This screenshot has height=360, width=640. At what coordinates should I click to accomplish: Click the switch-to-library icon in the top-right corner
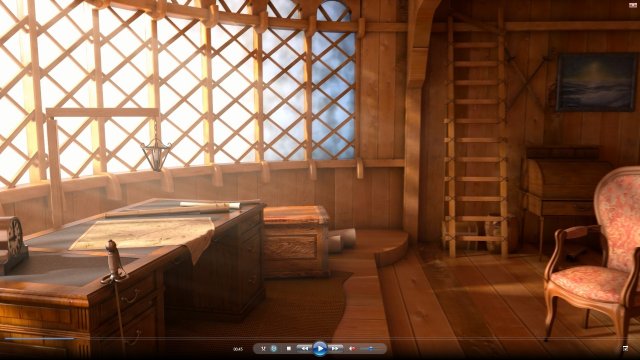[633, 4]
